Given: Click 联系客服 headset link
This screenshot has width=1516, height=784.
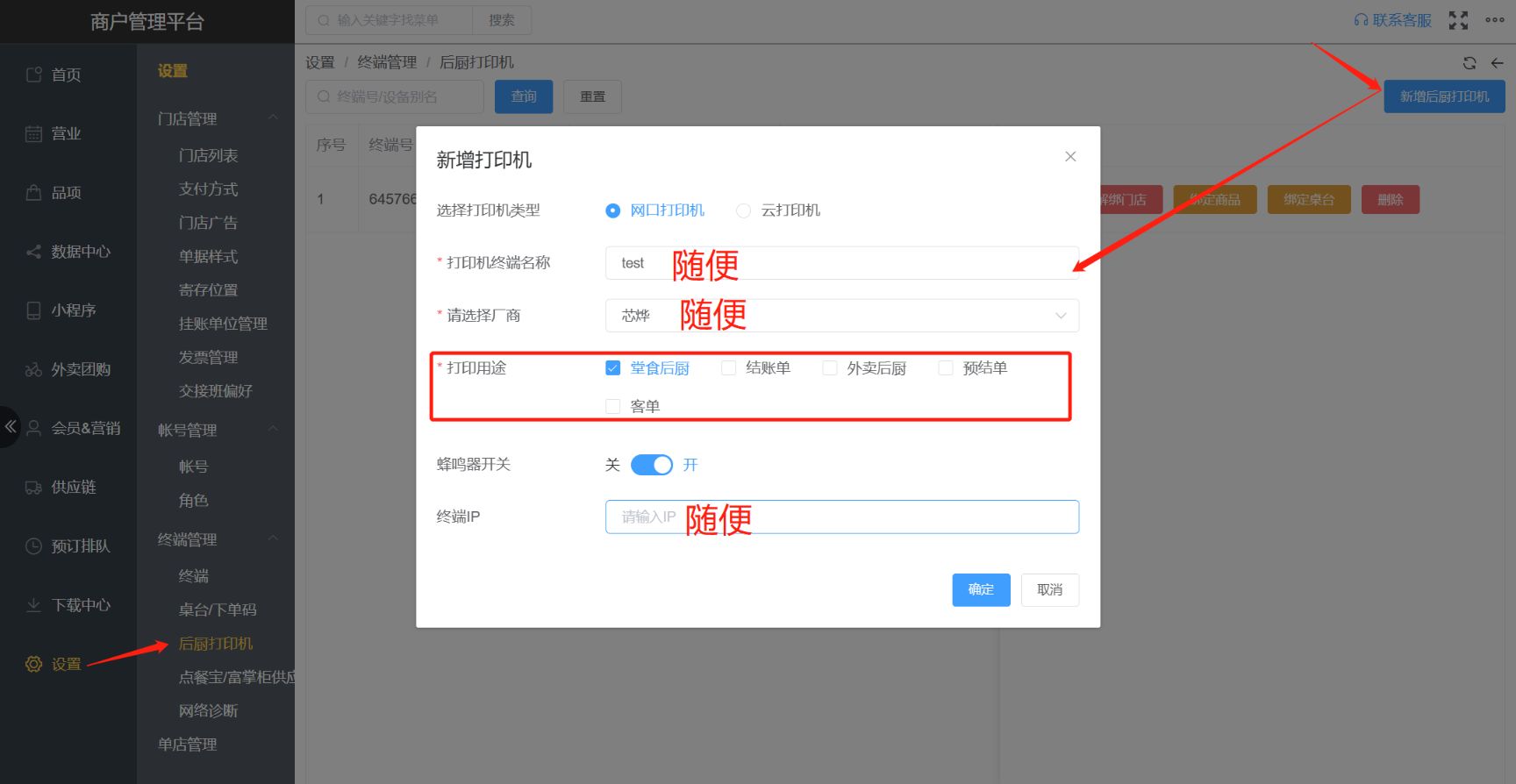Looking at the screenshot, I should 1392,20.
